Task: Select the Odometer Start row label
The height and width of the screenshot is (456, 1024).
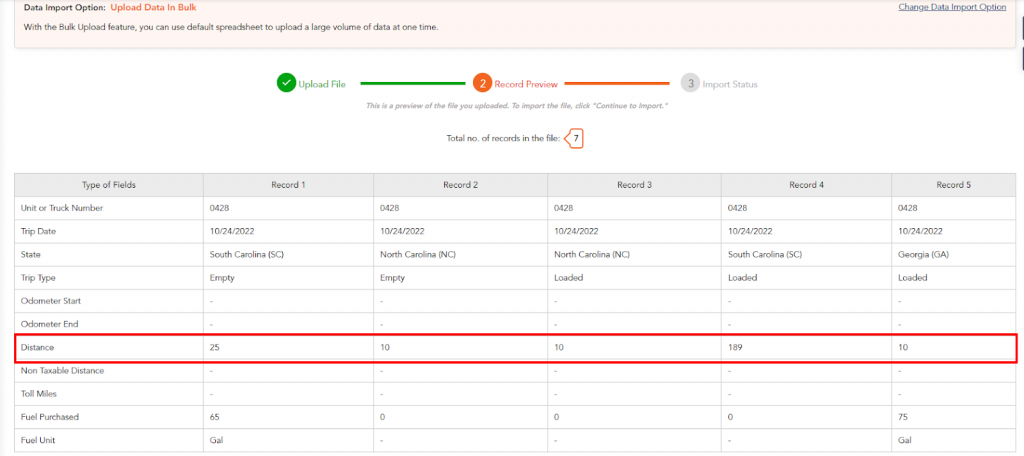Action: 52,301
